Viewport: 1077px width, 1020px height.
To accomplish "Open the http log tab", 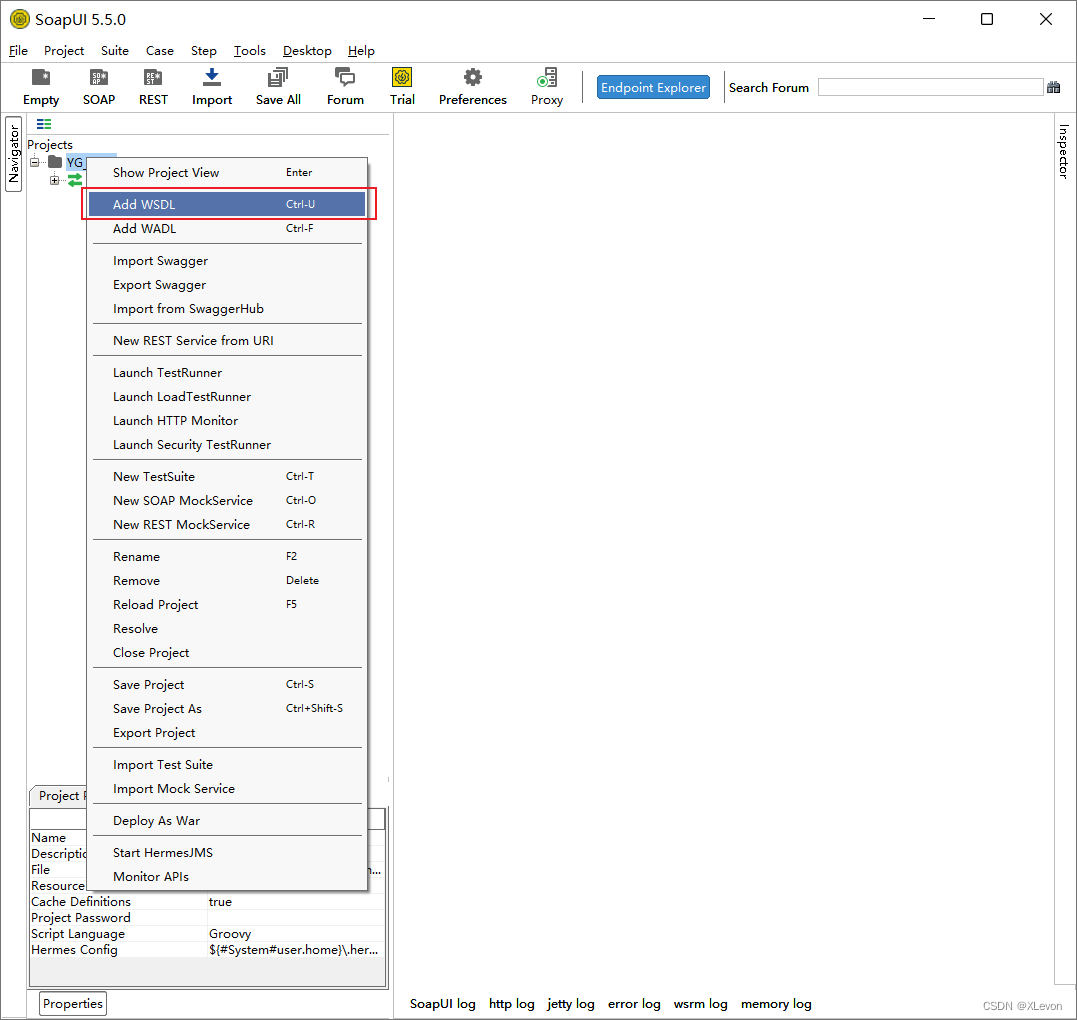I will pos(512,1004).
